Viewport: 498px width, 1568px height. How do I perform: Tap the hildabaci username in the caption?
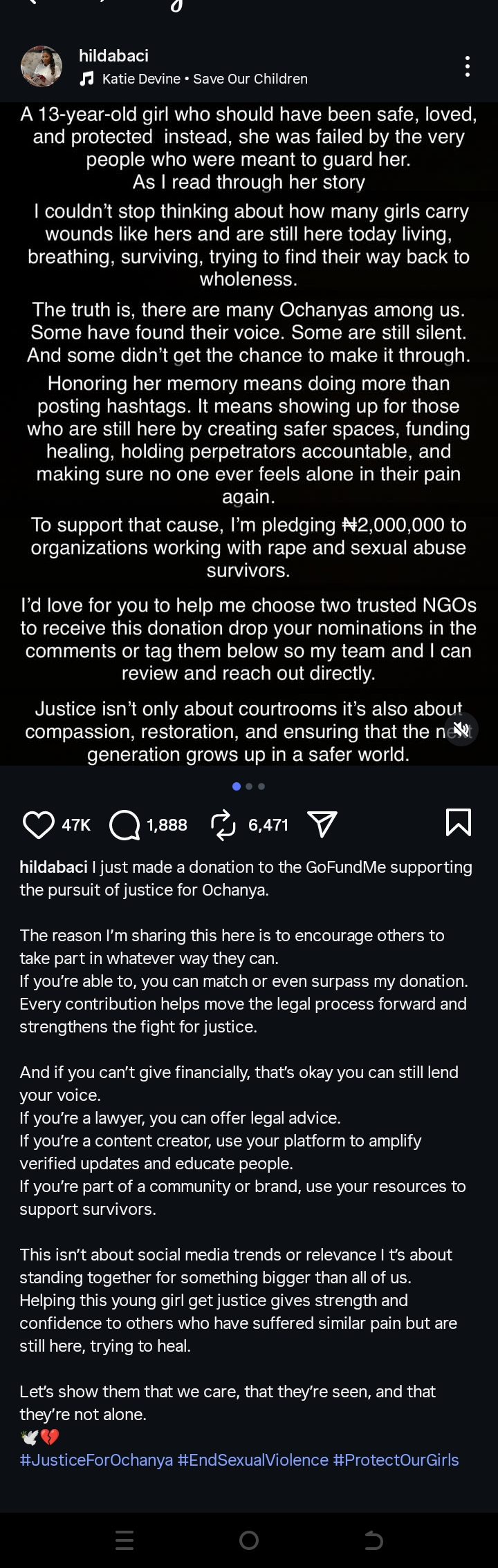click(x=53, y=867)
